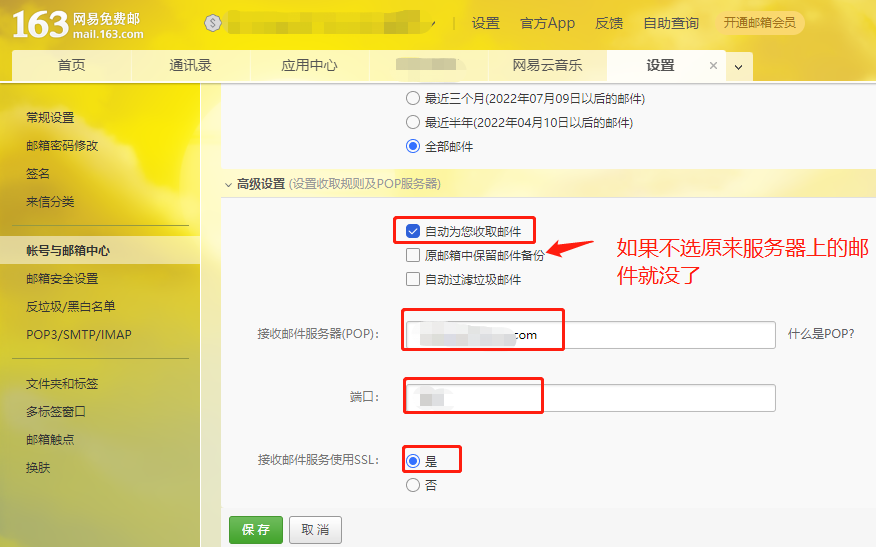Toggle 自动为您收取邮件 checkbox
This screenshot has height=547, width=876.
pyautogui.click(x=413, y=231)
